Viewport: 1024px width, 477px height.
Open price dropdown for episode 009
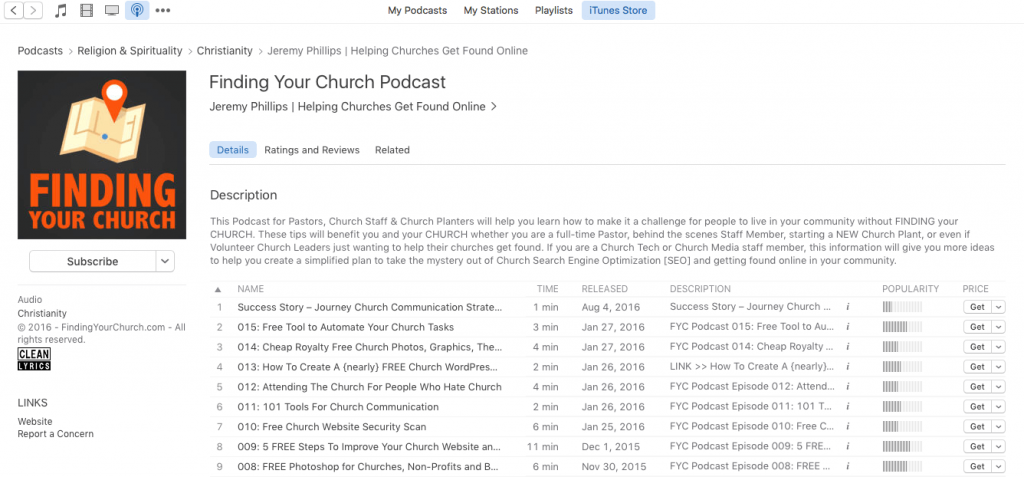tap(999, 446)
